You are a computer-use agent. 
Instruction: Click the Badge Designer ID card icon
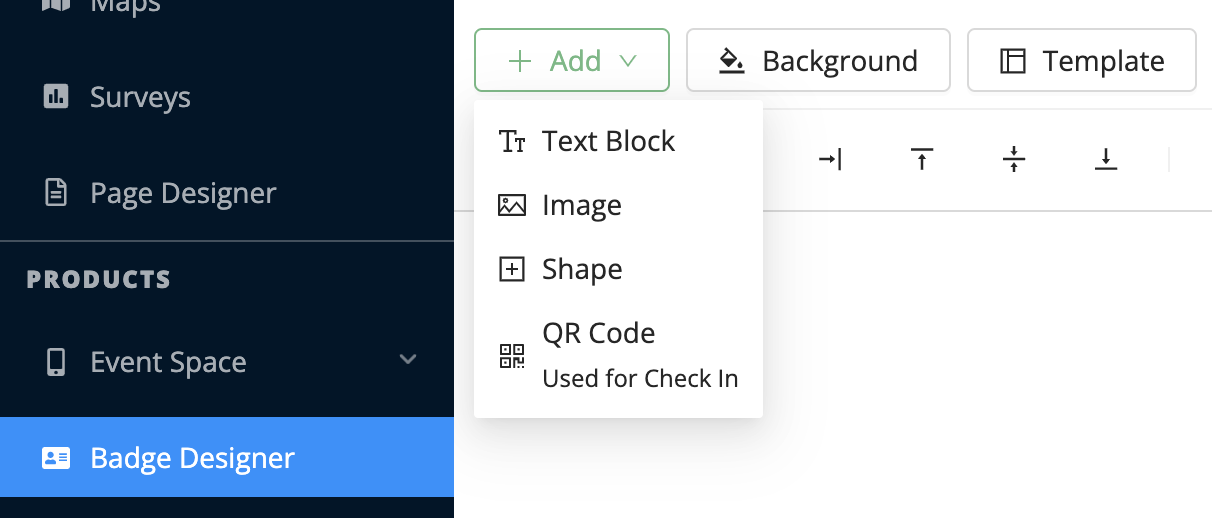(x=56, y=458)
